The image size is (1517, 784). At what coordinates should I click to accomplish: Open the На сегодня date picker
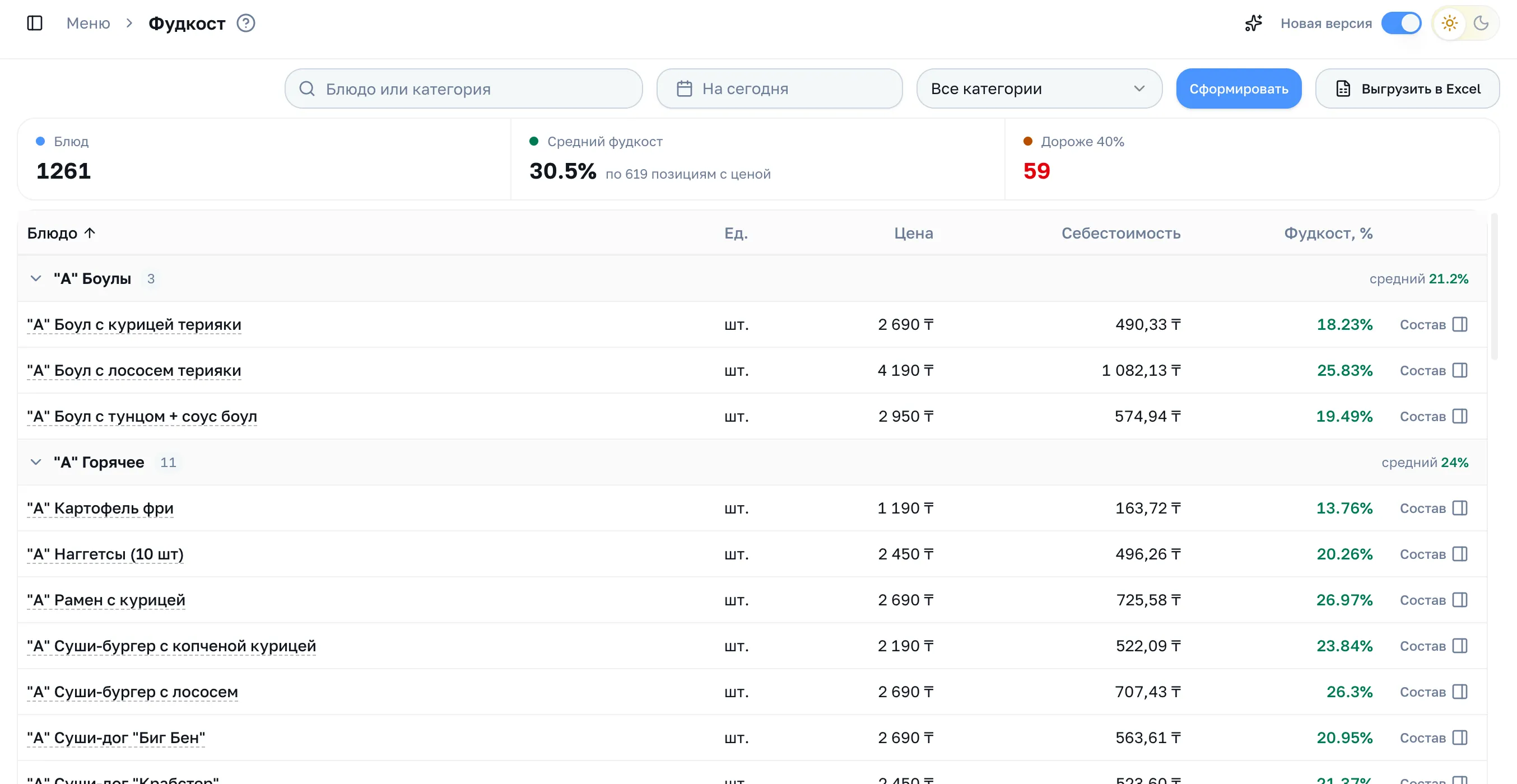[x=779, y=88]
